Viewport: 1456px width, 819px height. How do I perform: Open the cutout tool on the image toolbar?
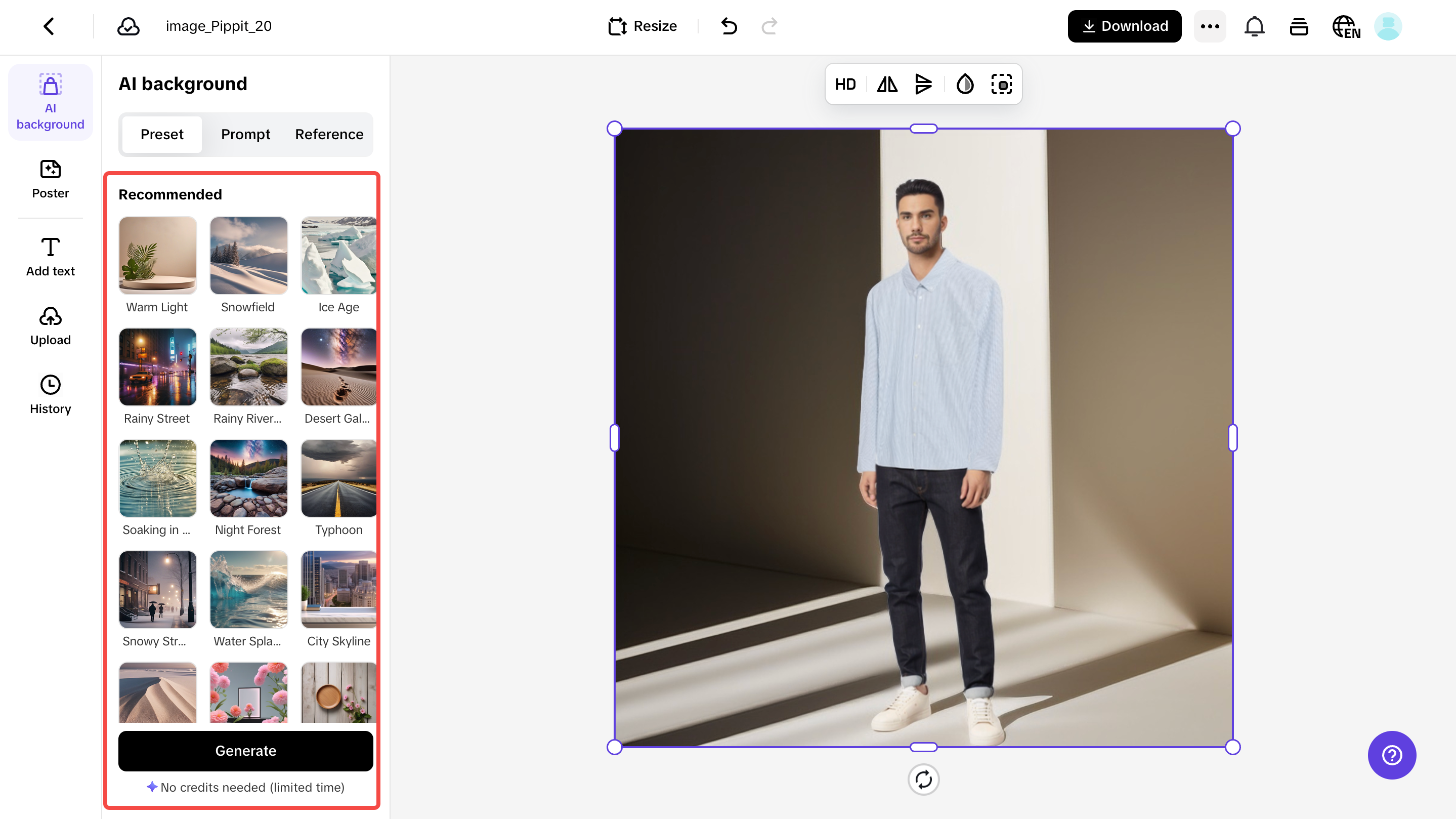click(x=1002, y=84)
